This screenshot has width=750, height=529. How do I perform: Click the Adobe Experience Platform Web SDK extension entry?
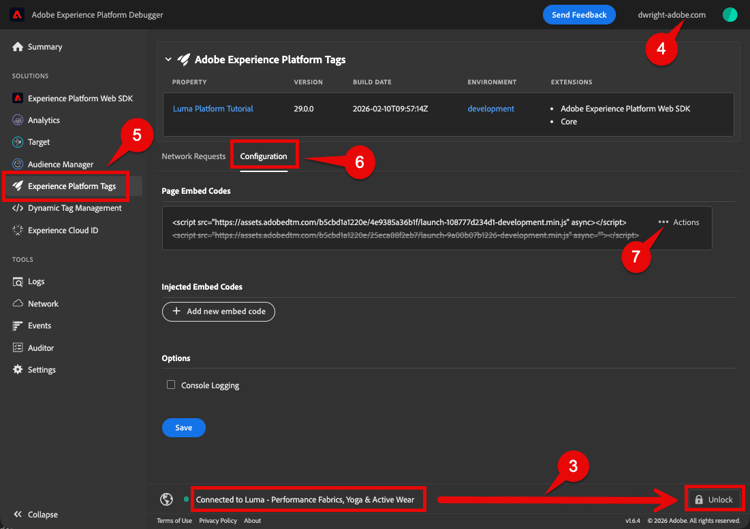pos(625,109)
